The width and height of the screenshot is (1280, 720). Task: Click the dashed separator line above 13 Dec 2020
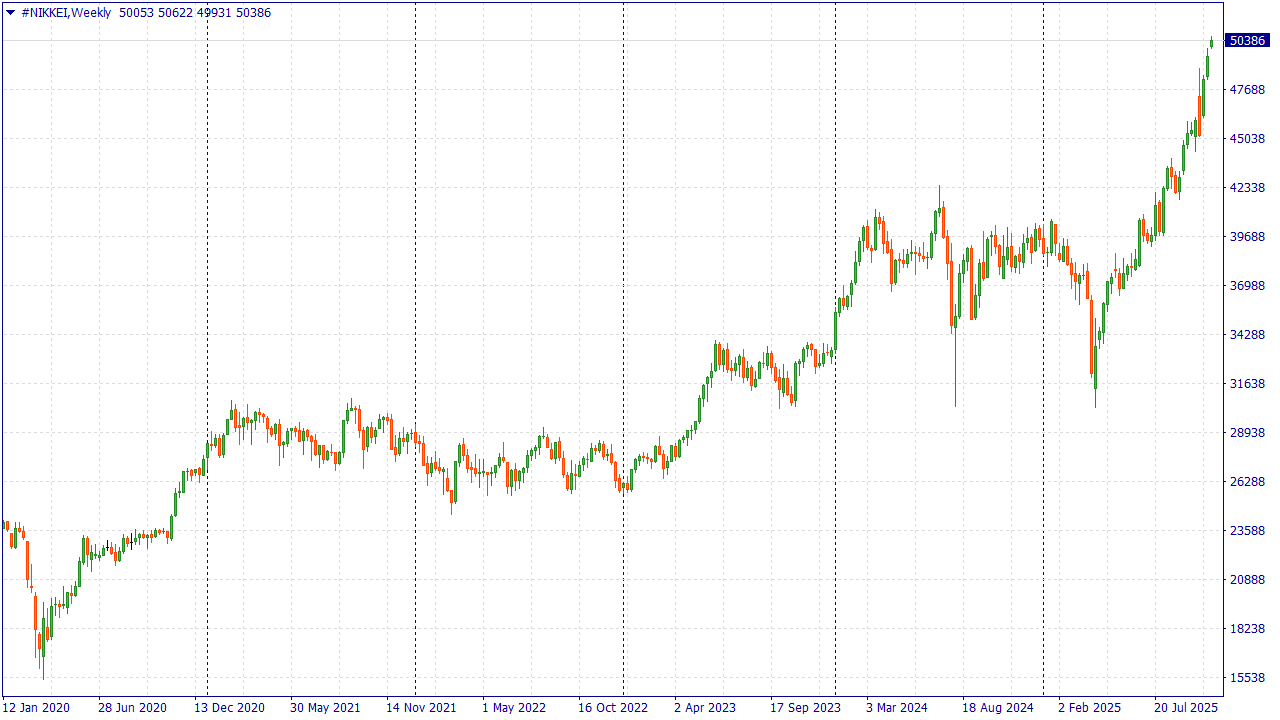click(207, 300)
